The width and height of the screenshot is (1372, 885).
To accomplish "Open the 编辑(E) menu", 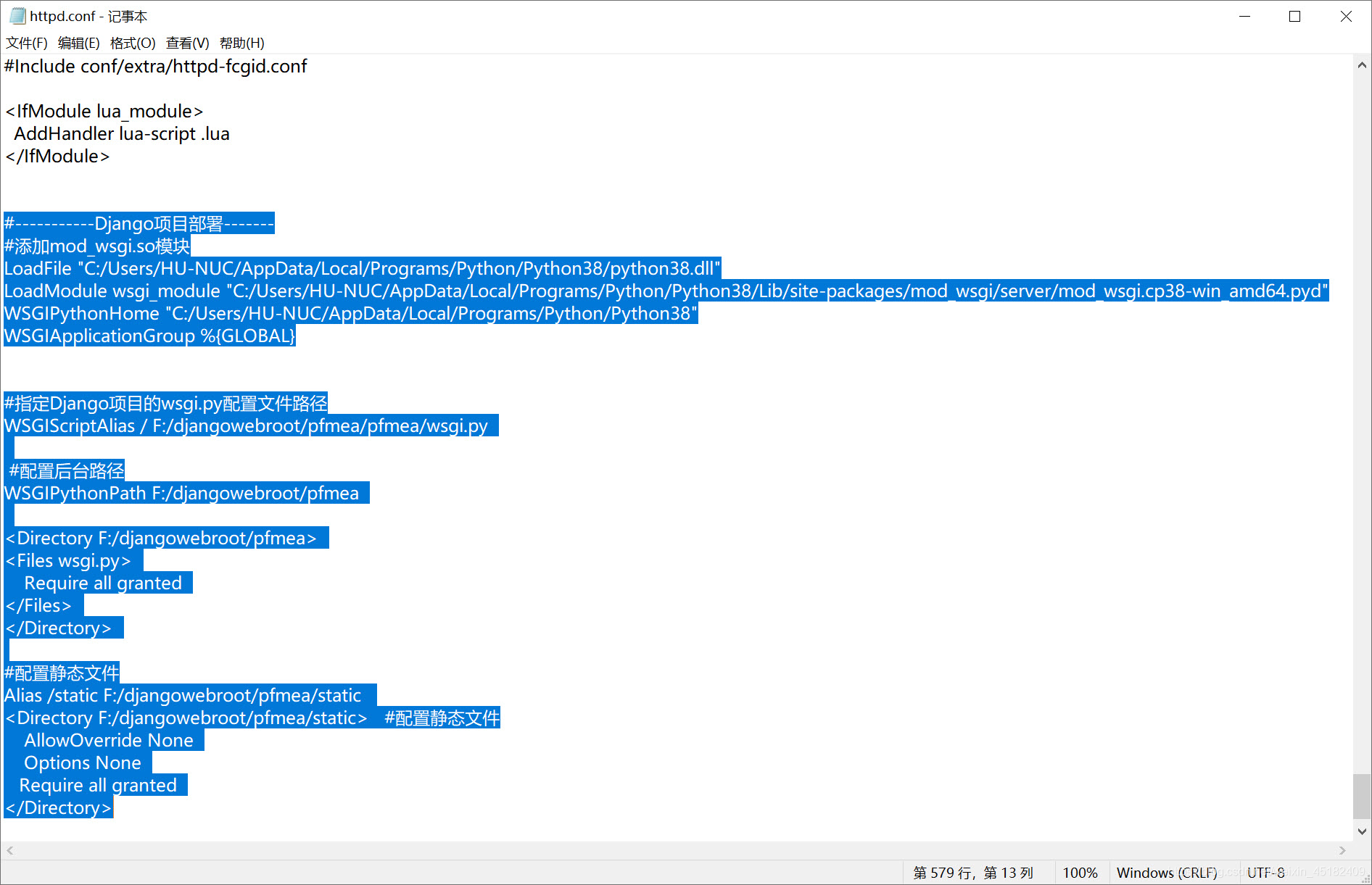I will (78, 43).
